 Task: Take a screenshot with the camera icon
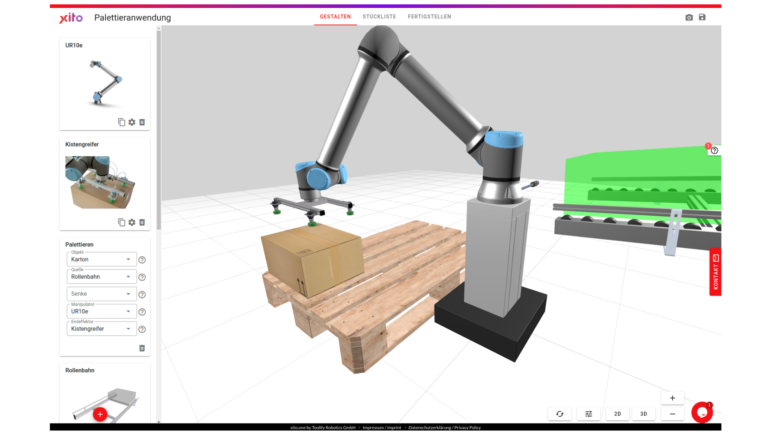pyautogui.click(x=688, y=18)
